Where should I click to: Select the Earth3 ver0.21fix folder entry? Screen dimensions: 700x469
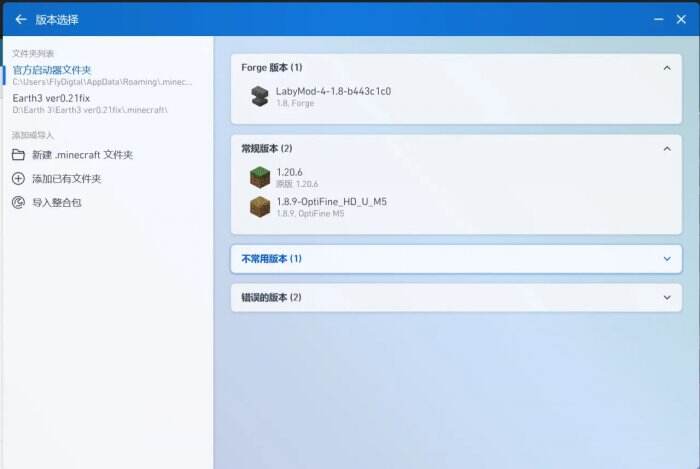pos(107,103)
